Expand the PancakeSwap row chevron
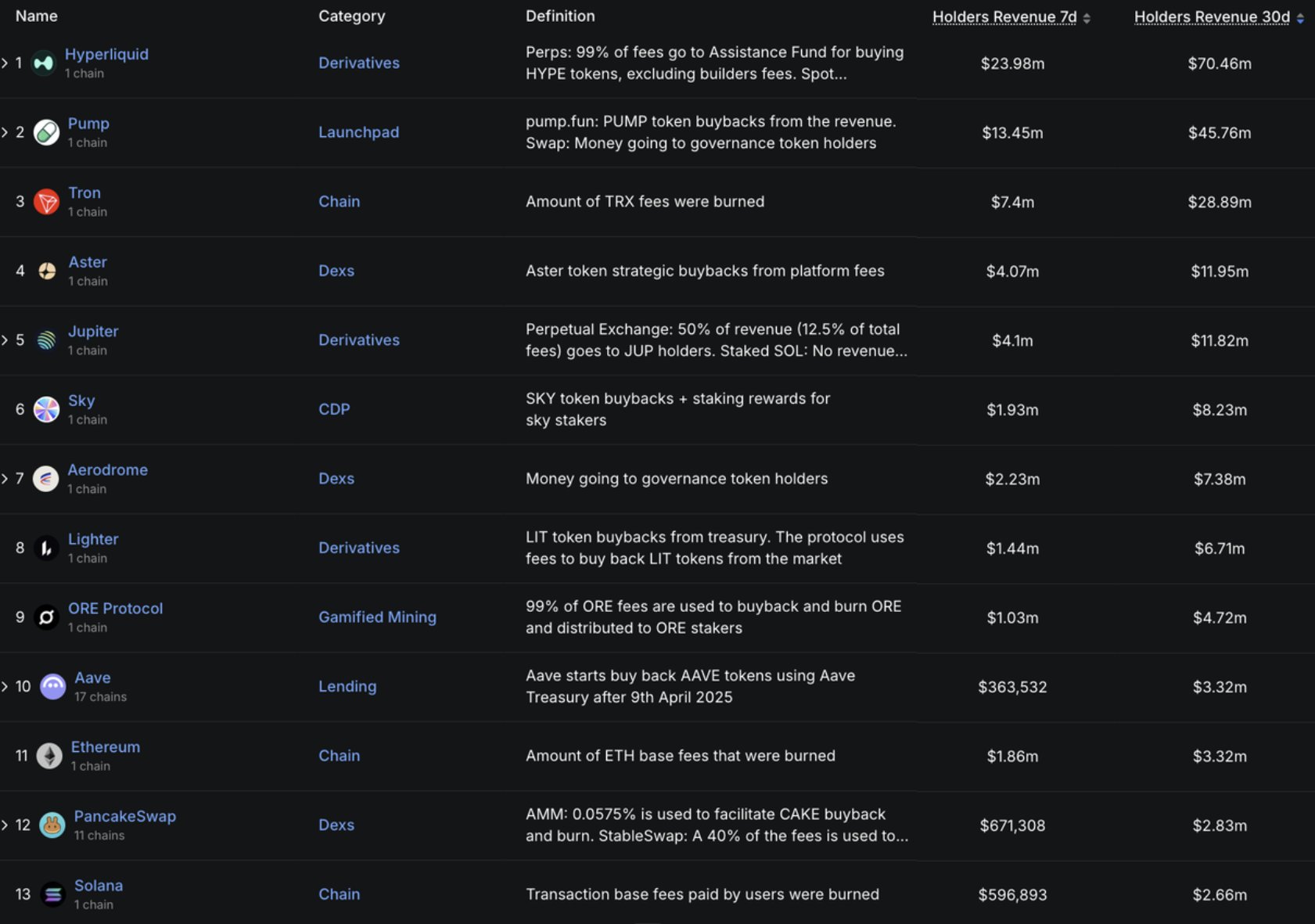 tap(5, 825)
